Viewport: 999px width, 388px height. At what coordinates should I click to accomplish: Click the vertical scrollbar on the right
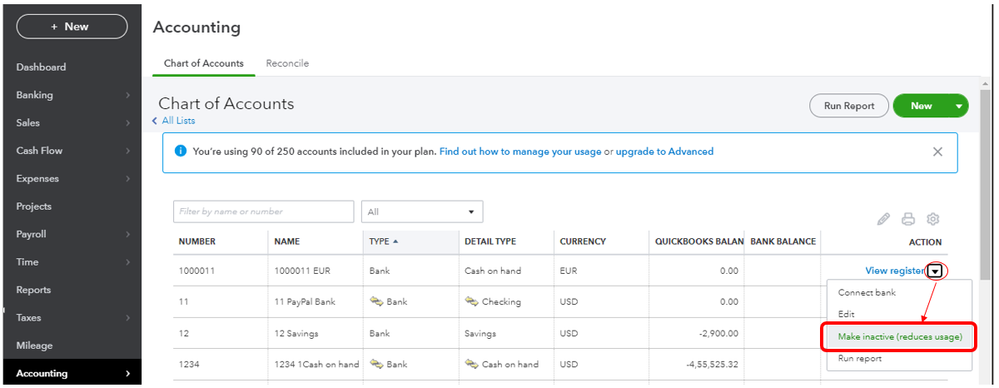(x=986, y=184)
